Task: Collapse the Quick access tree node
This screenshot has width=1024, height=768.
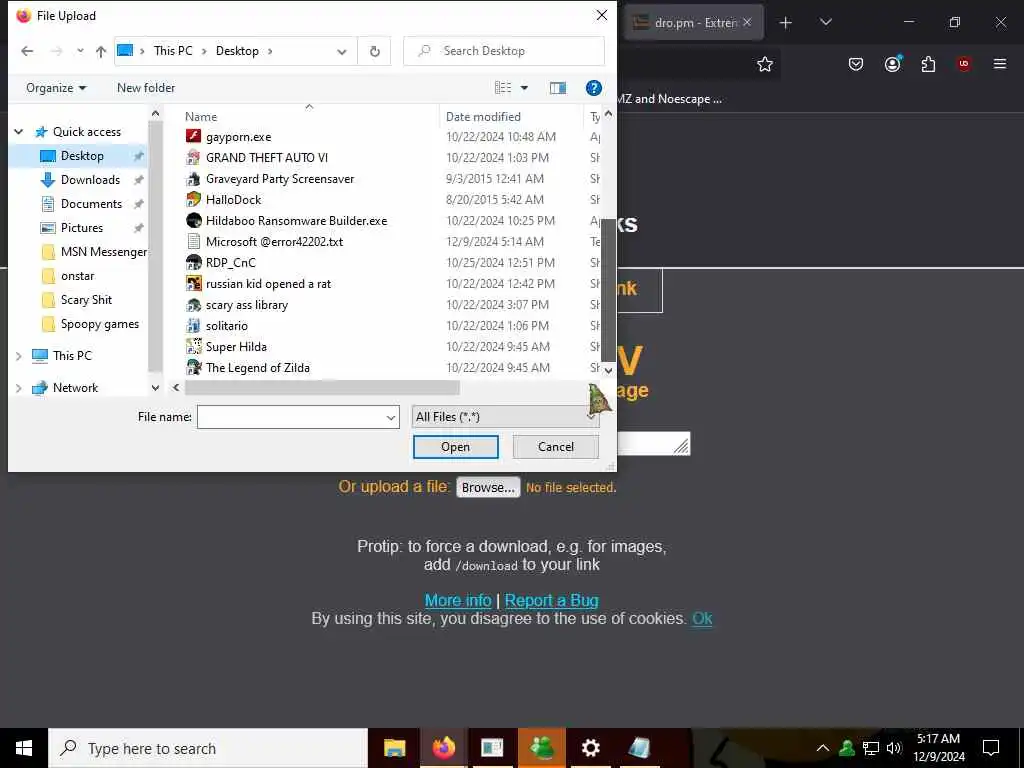Action: point(19,132)
